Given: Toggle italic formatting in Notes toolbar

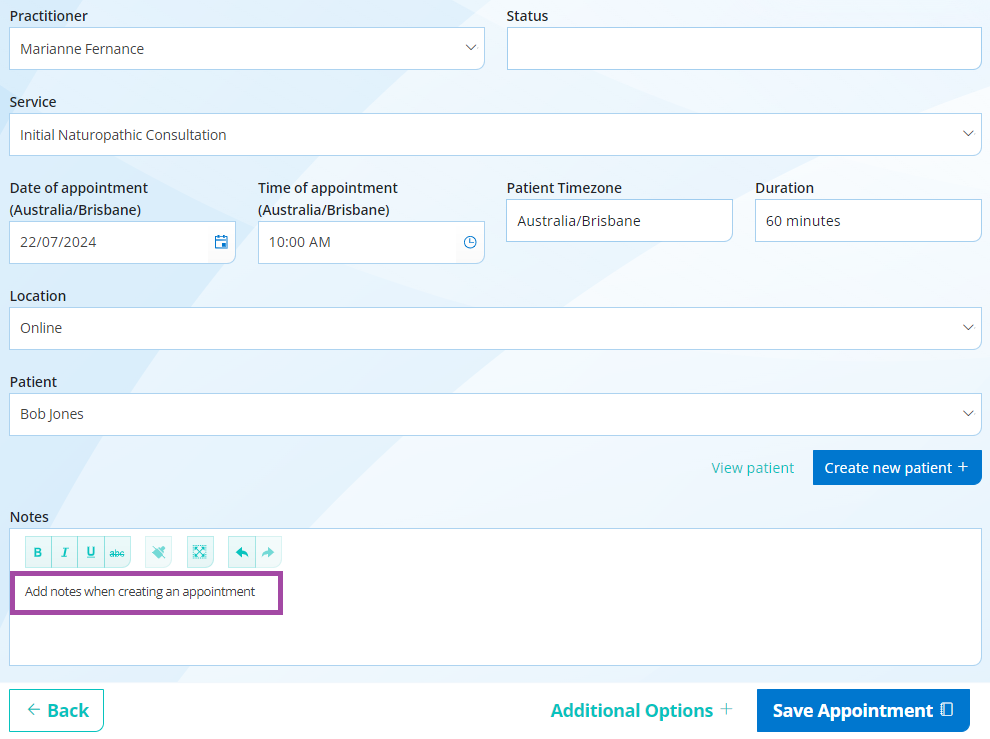Looking at the screenshot, I should point(64,553).
